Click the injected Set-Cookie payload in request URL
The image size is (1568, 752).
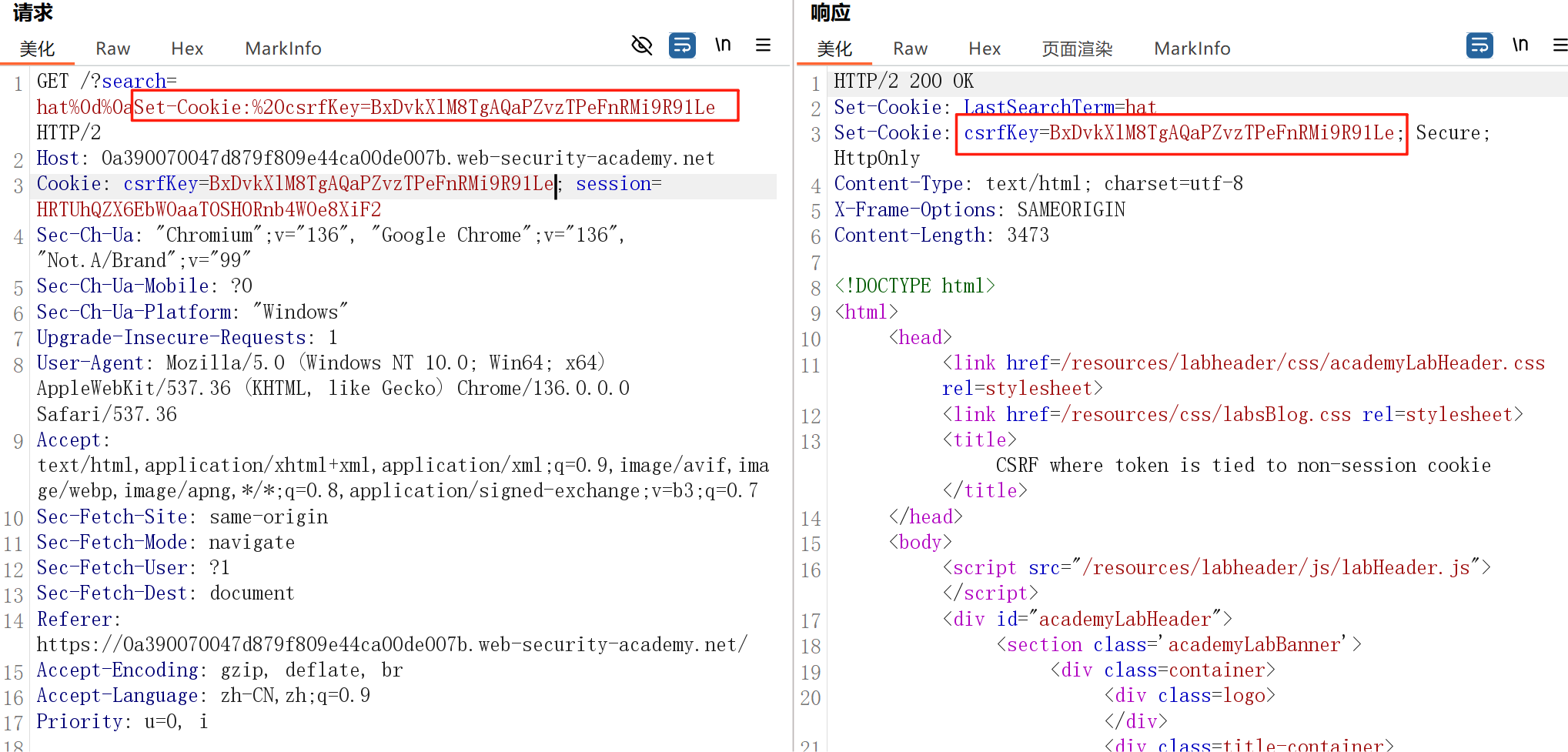pyautogui.click(x=425, y=107)
